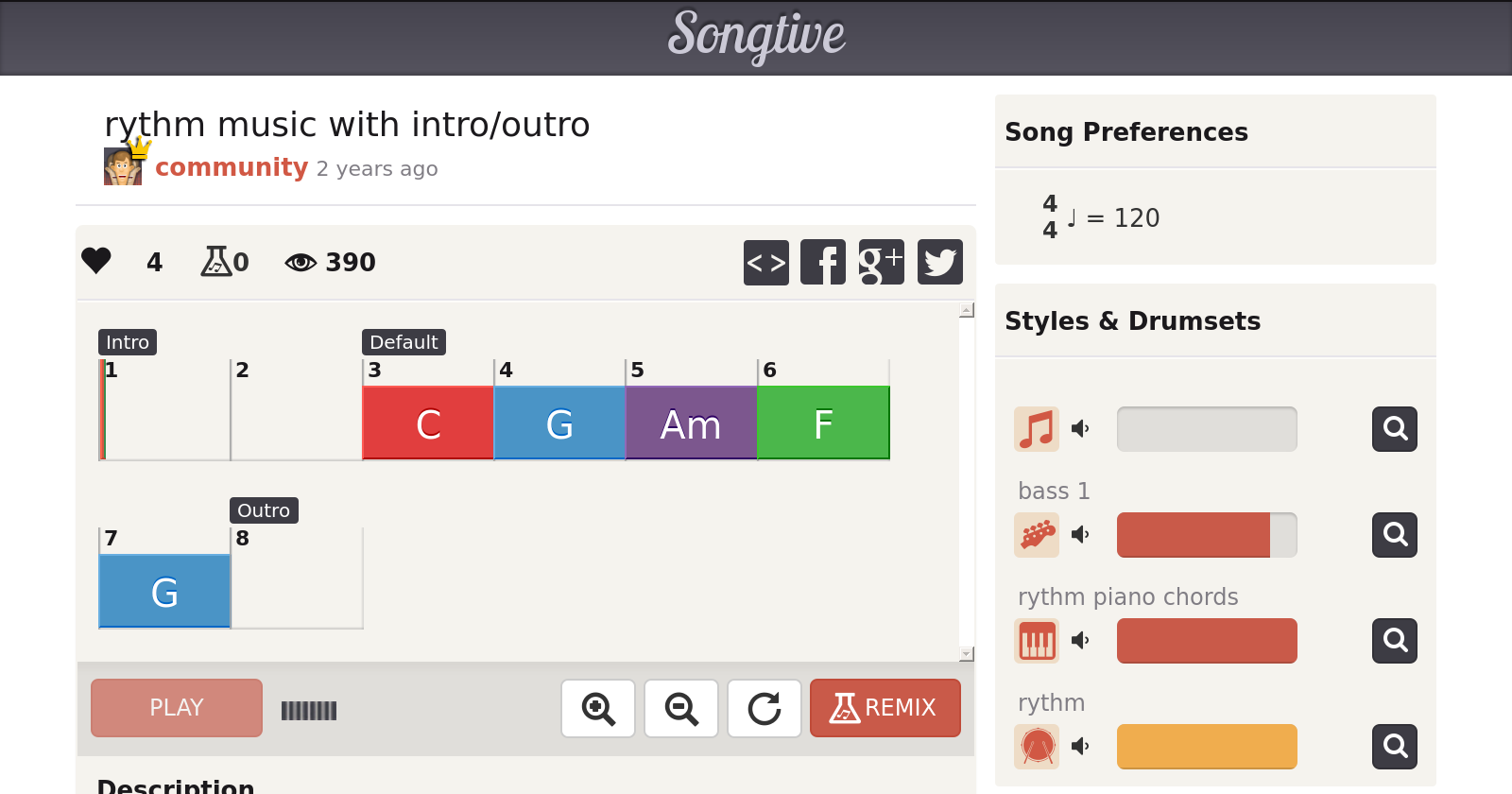Share song on Facebook
This screenshot has height=794, width=1512.
click(x=822, y=262)
